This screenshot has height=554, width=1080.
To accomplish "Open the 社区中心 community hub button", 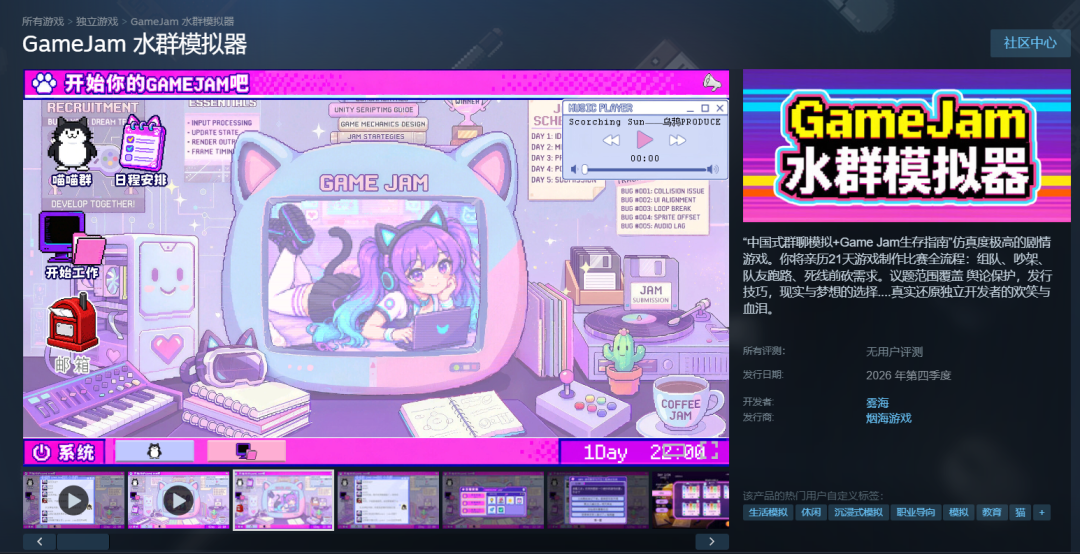I will click(1030, 43).
